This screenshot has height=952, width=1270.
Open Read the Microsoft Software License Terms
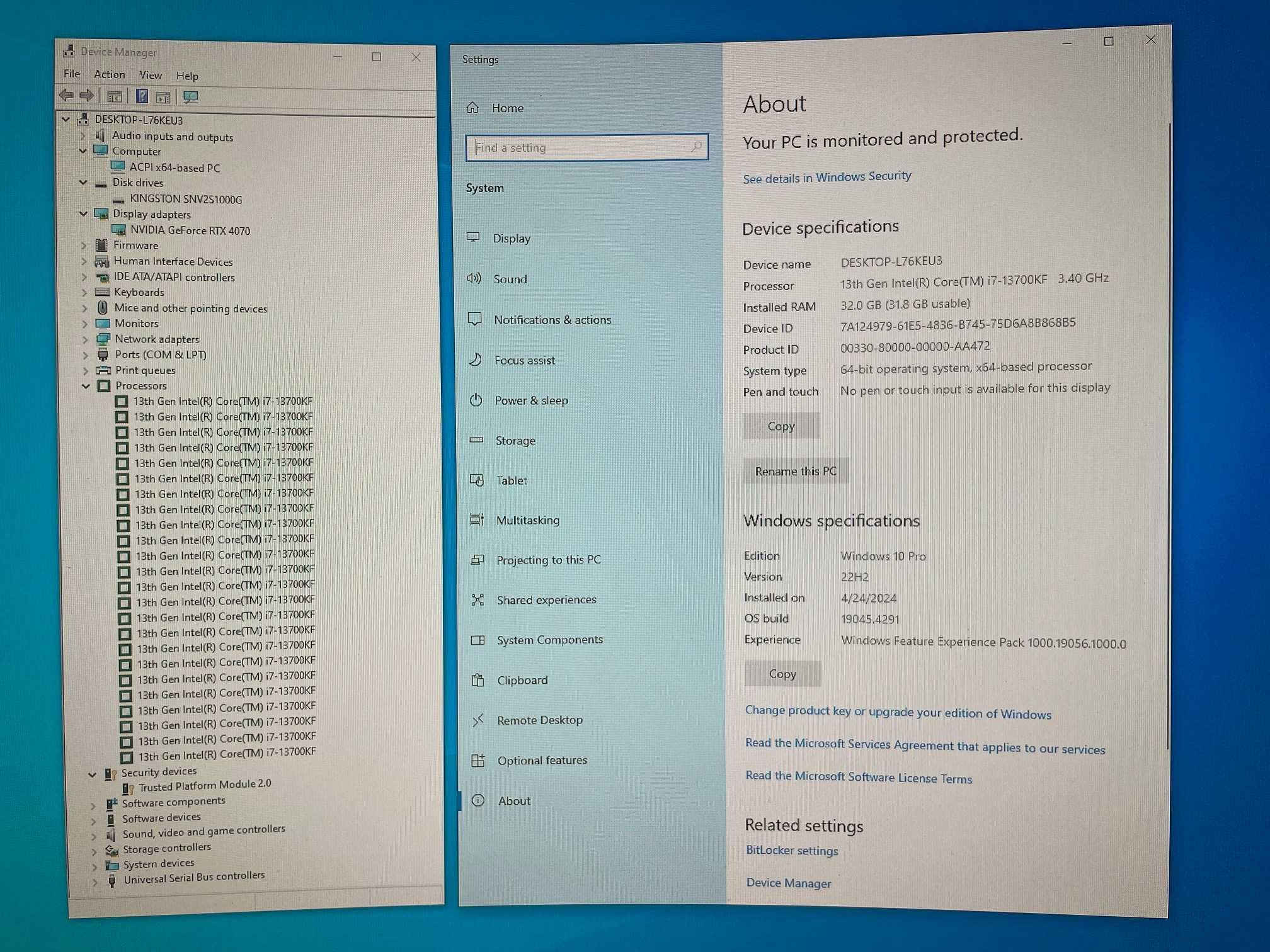(859, 777)
